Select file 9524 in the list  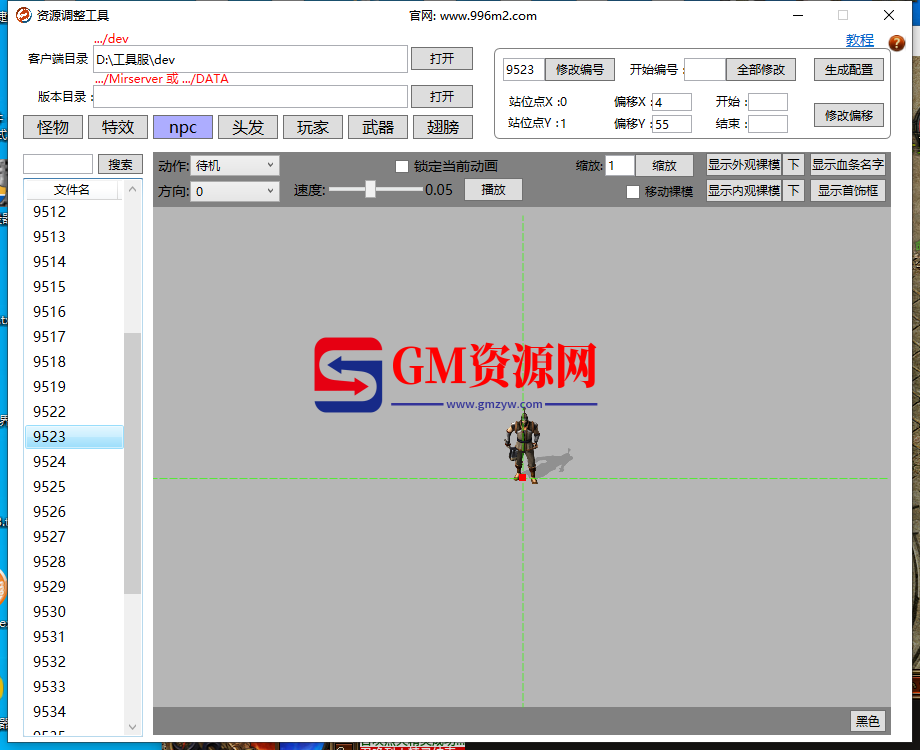pos(74,462)
